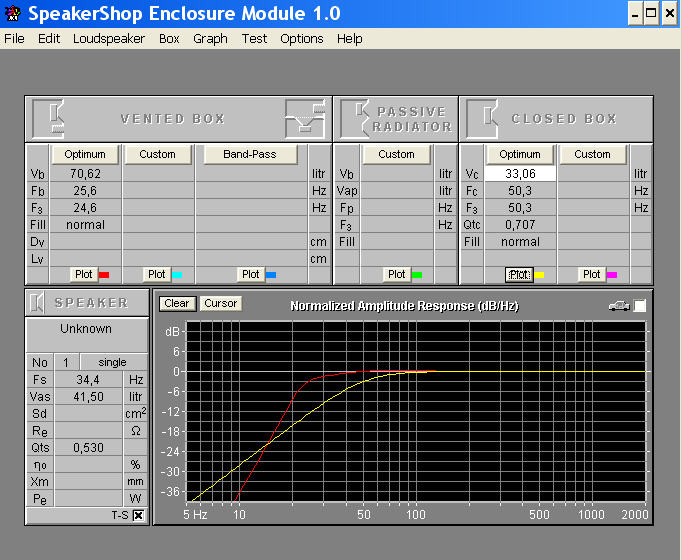
Task: Plot the closed box optimum curve (yellow)
Action: coord(519,274)
